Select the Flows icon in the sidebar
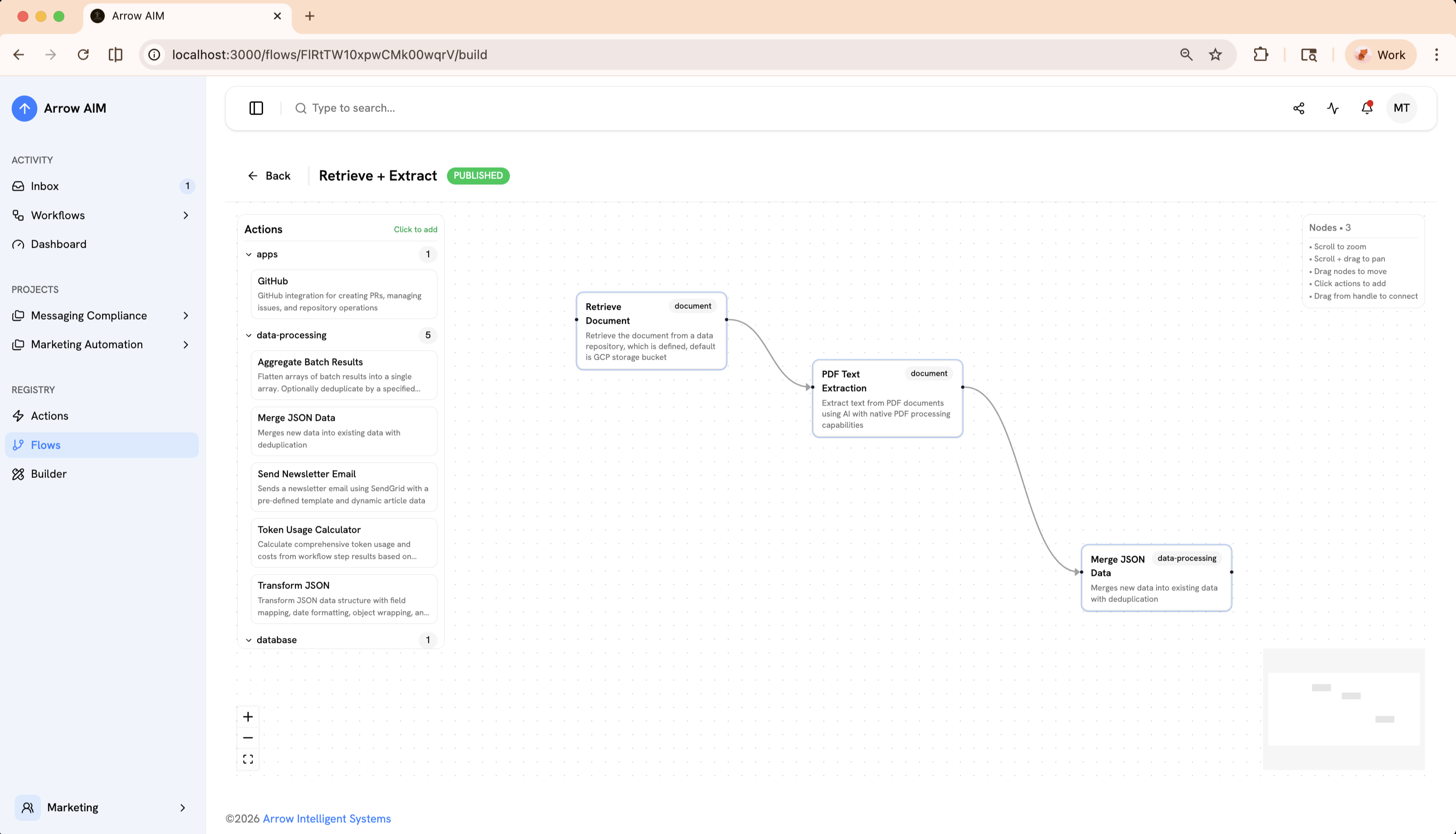The image size is (1456, 834). (19, 445)
